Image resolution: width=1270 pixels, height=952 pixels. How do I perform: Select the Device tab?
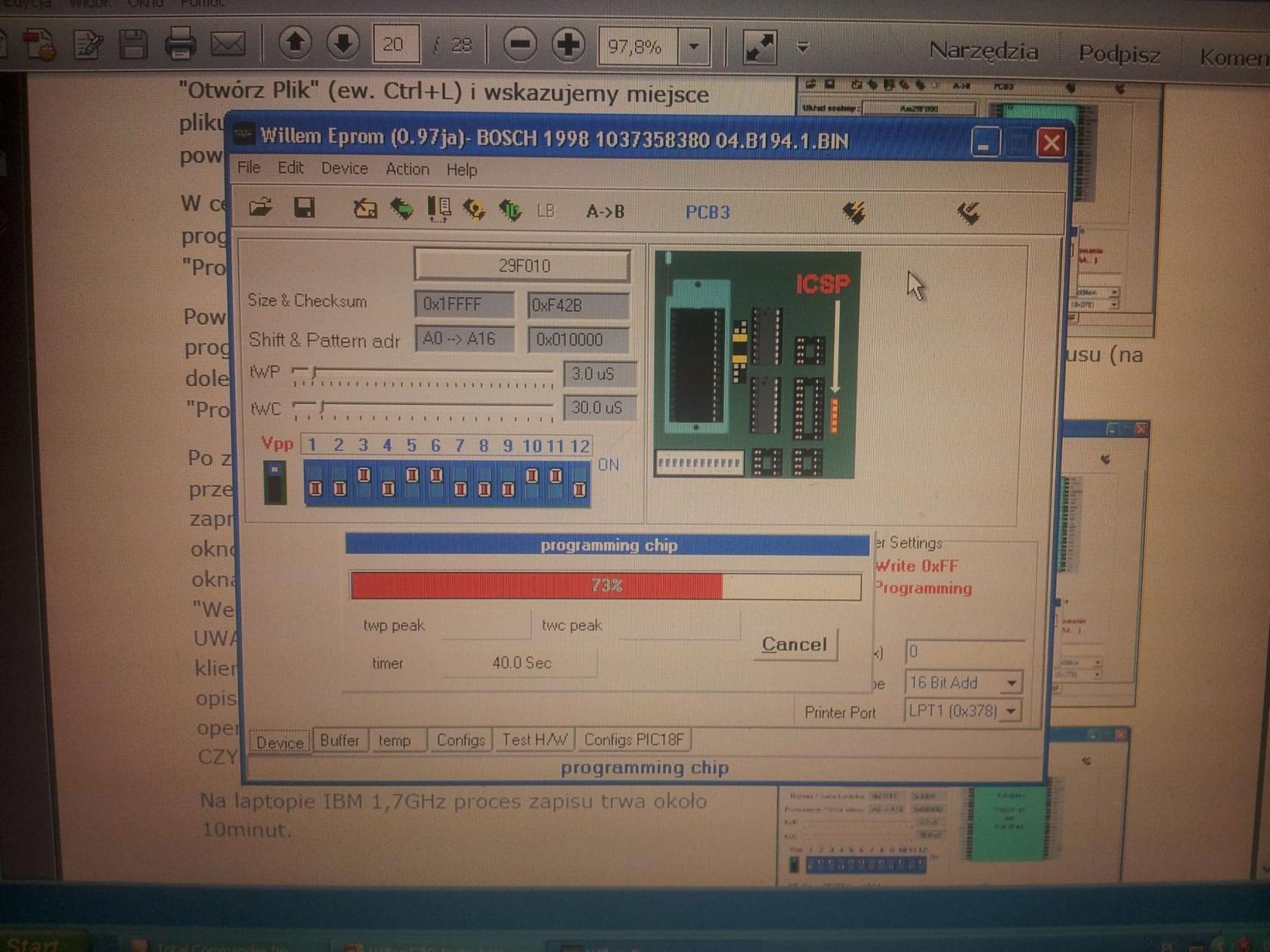point(280,743)
